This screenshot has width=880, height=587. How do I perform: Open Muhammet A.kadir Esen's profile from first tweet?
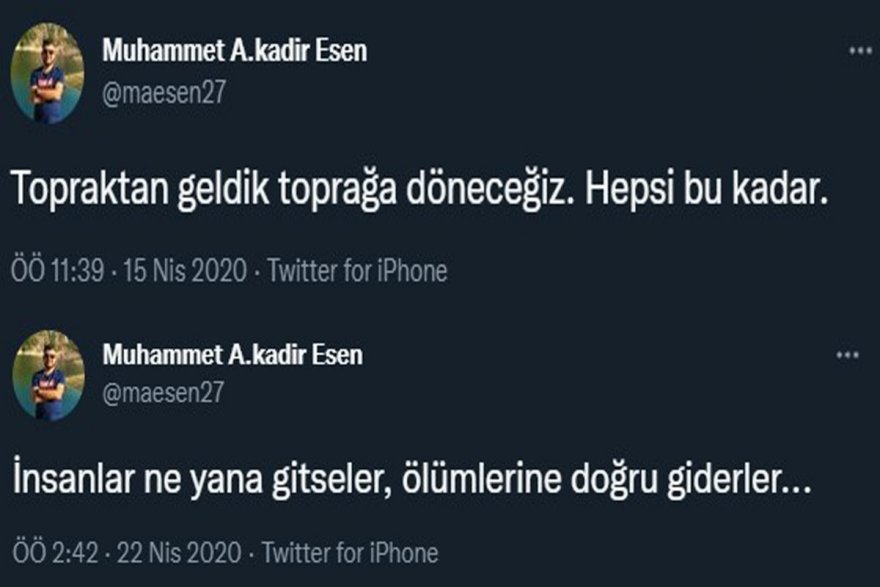click(234, 51)
